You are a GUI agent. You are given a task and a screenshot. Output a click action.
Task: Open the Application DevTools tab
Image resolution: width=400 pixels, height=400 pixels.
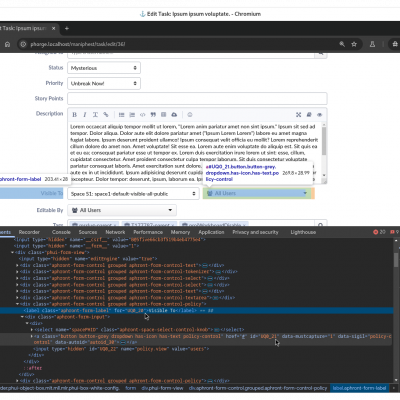211,232
